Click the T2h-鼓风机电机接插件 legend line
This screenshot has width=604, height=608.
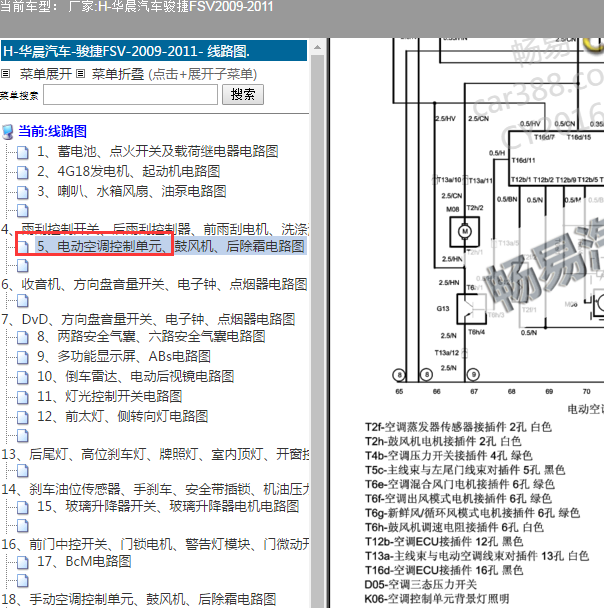(x=443, y=442)
